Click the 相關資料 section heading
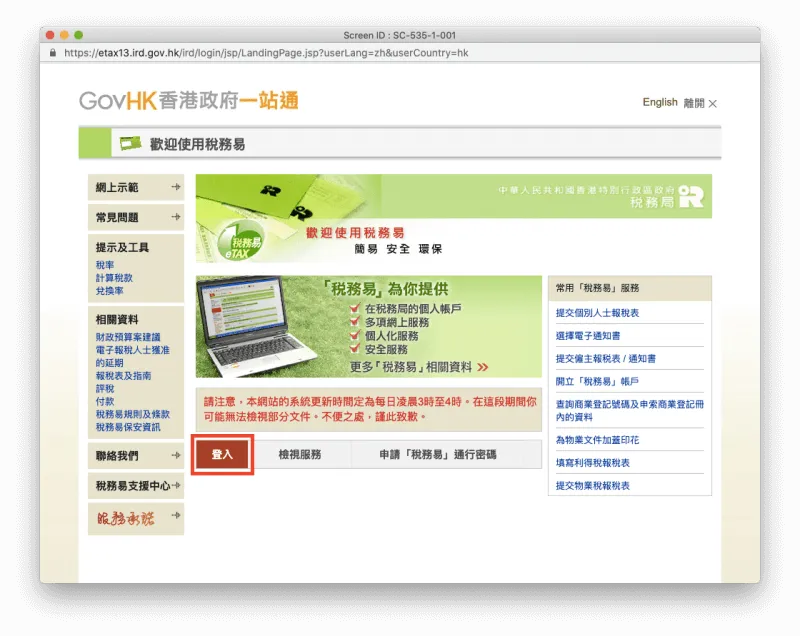 pos(117,319)
